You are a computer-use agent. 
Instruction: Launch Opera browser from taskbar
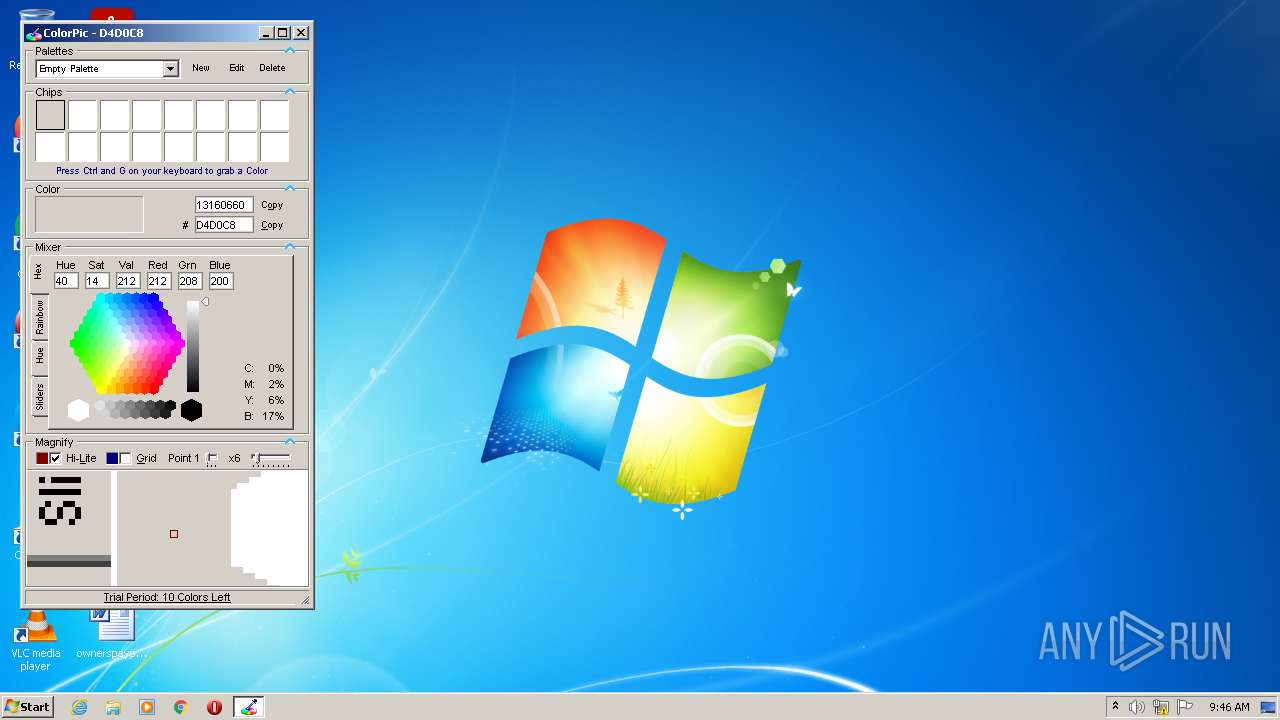(214, 707)
